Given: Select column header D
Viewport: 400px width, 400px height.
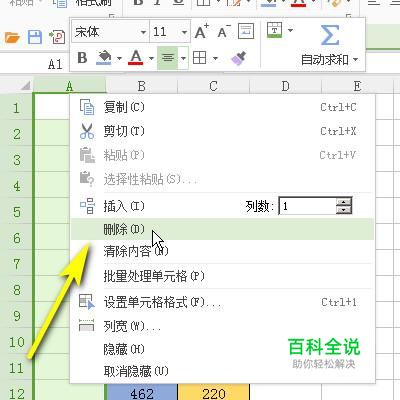Looking at the screenshot, I should (x=285, y=86).
